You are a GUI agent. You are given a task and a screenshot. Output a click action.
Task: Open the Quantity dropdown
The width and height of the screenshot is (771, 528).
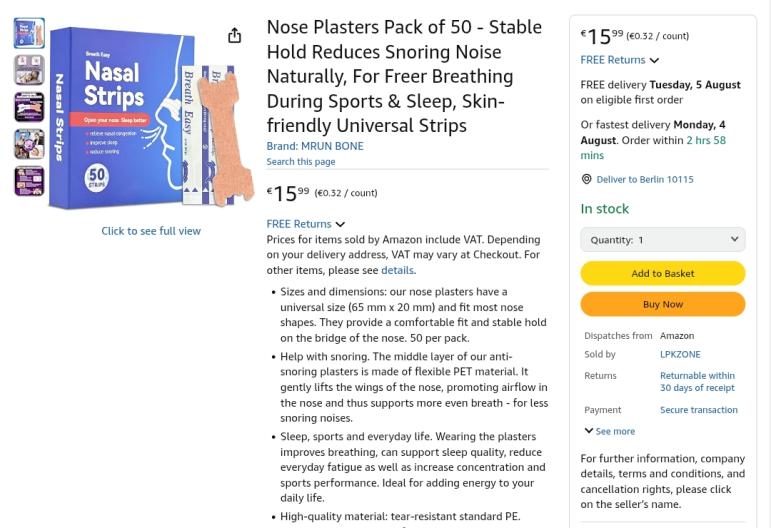click(663, 240)
